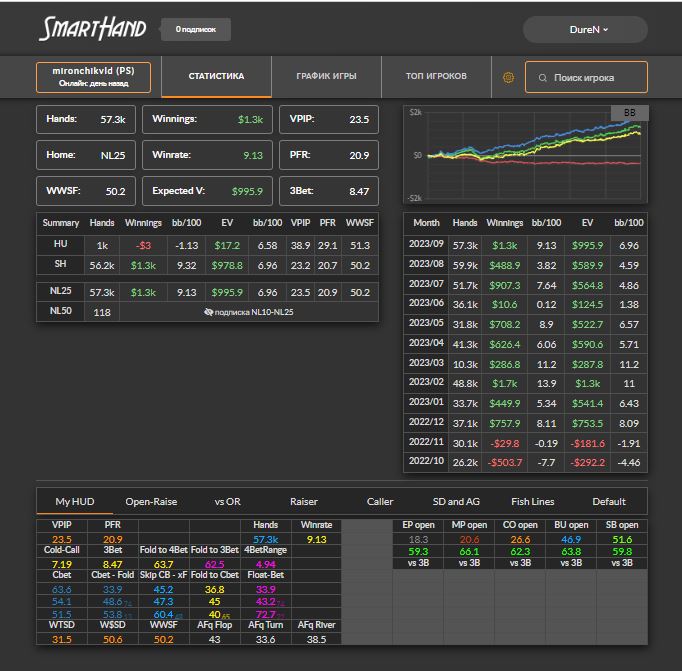Open the settings gear icon

508,77
